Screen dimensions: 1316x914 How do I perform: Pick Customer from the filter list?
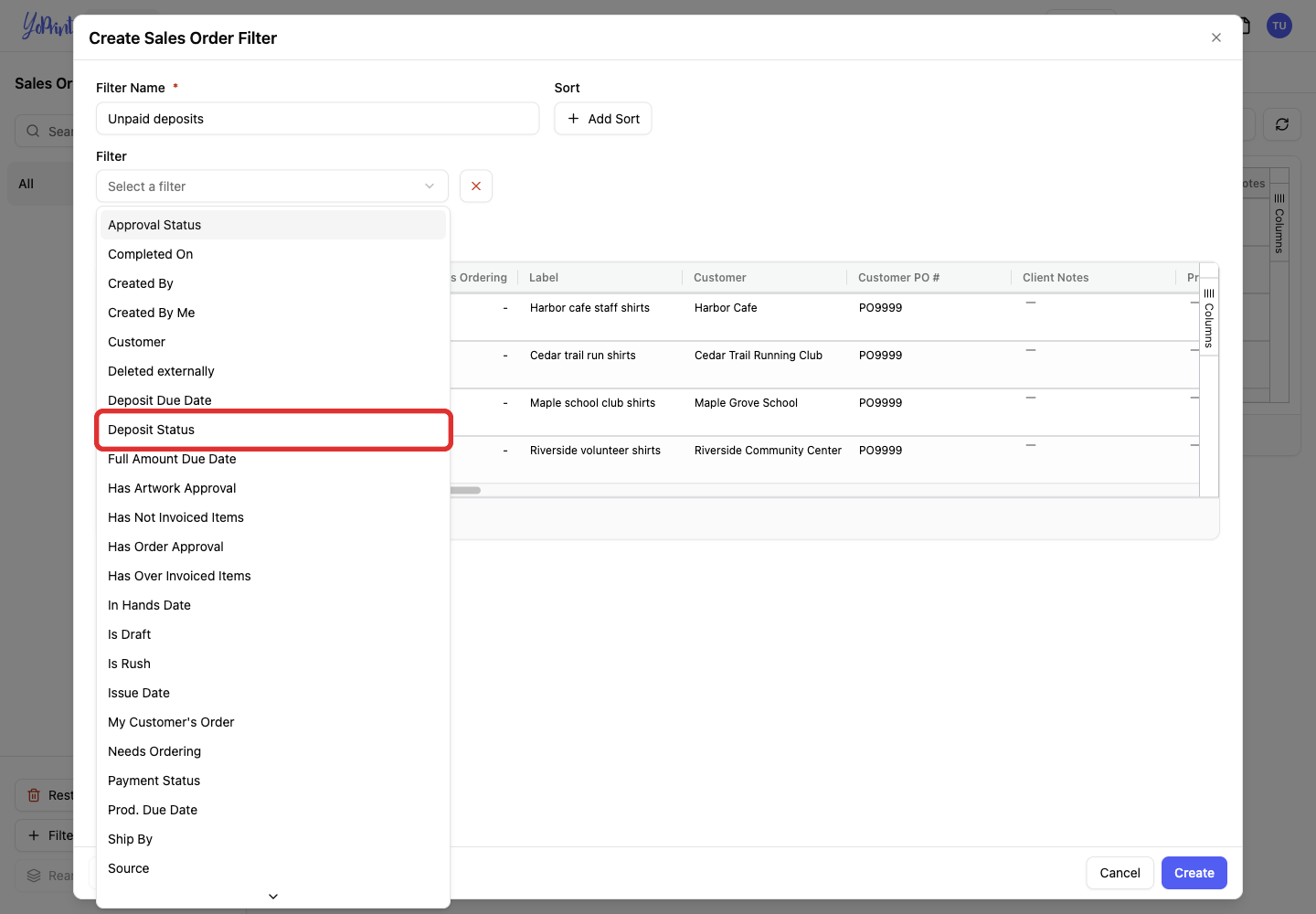click(273, 342)
